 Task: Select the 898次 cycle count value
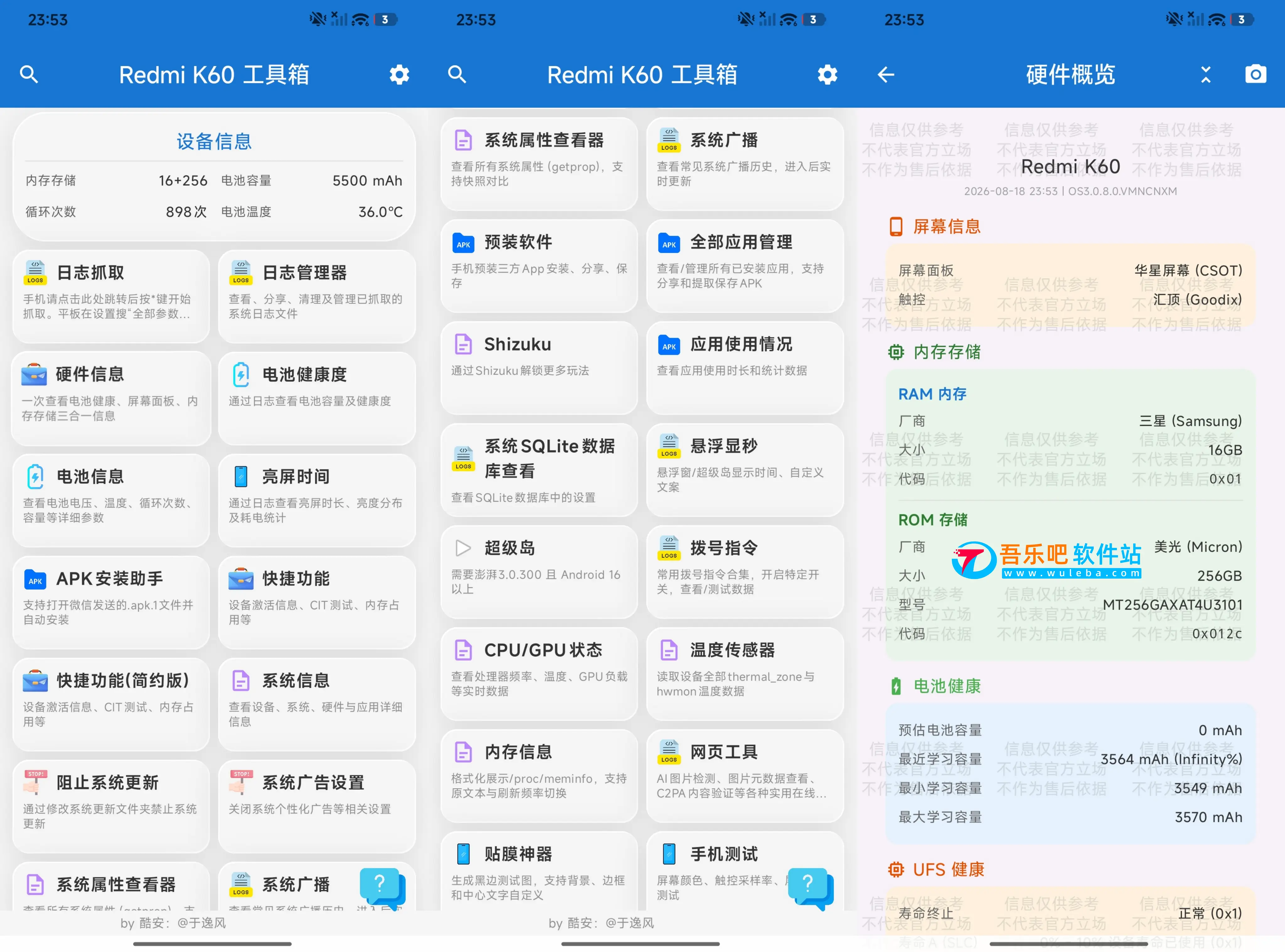pyautogui.click(x=186, y=212)
